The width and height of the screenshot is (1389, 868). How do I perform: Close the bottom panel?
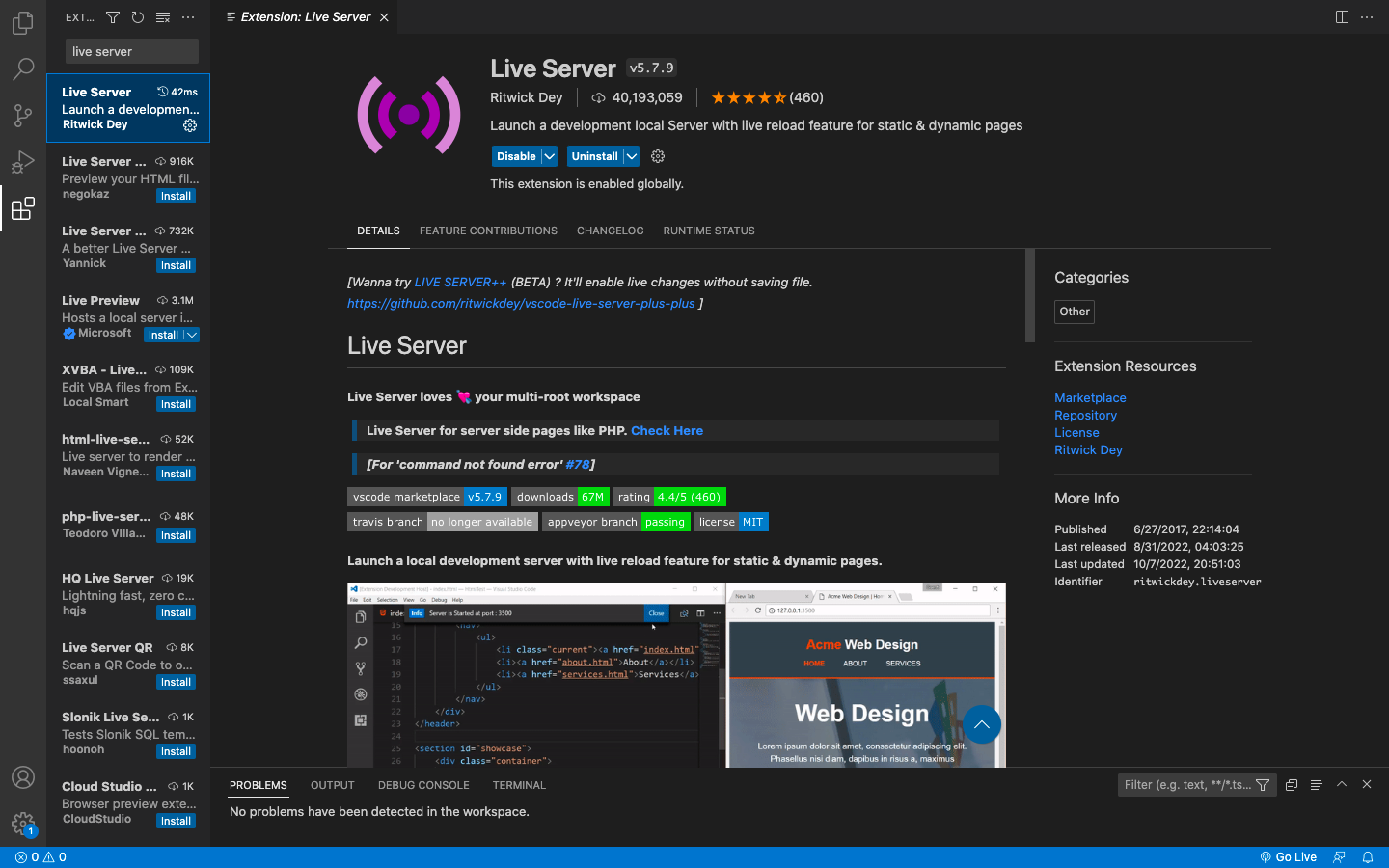click(1367, 785)
